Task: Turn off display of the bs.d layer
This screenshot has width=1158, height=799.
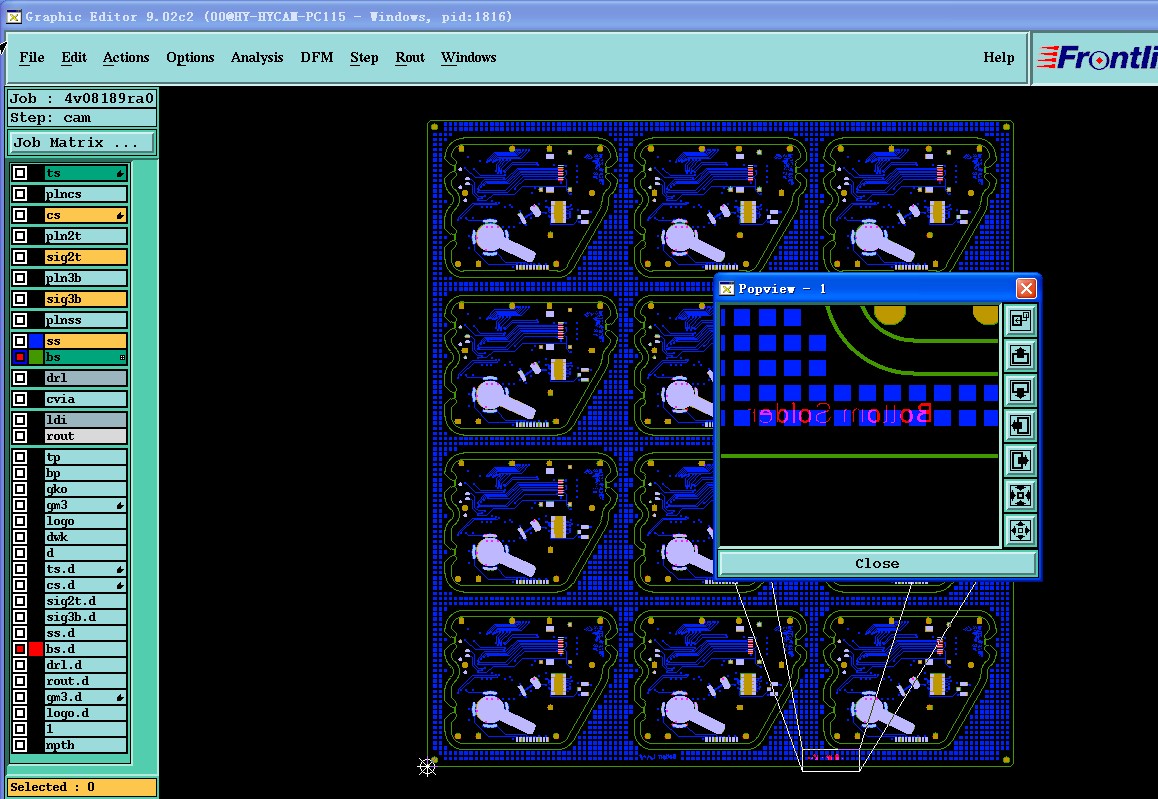Action: pyautogui.click(x=20, y=649)
